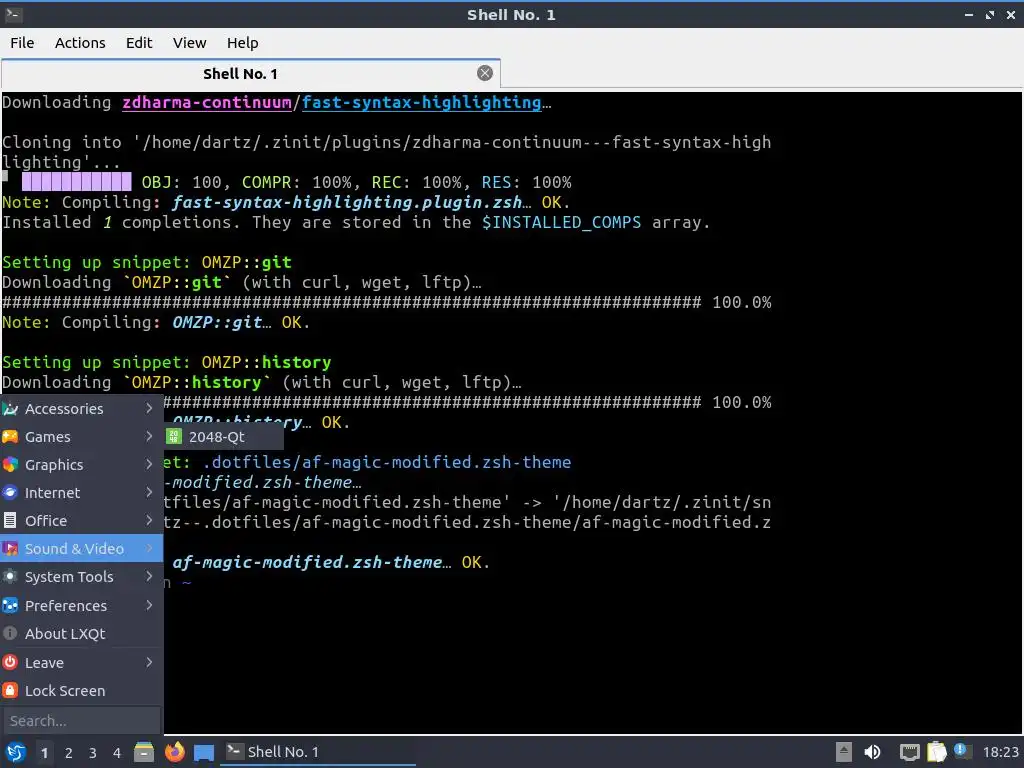Screen dimensions: 1024x768
Task: Click chevron next to Internet
Action: (x=149, y=492)
